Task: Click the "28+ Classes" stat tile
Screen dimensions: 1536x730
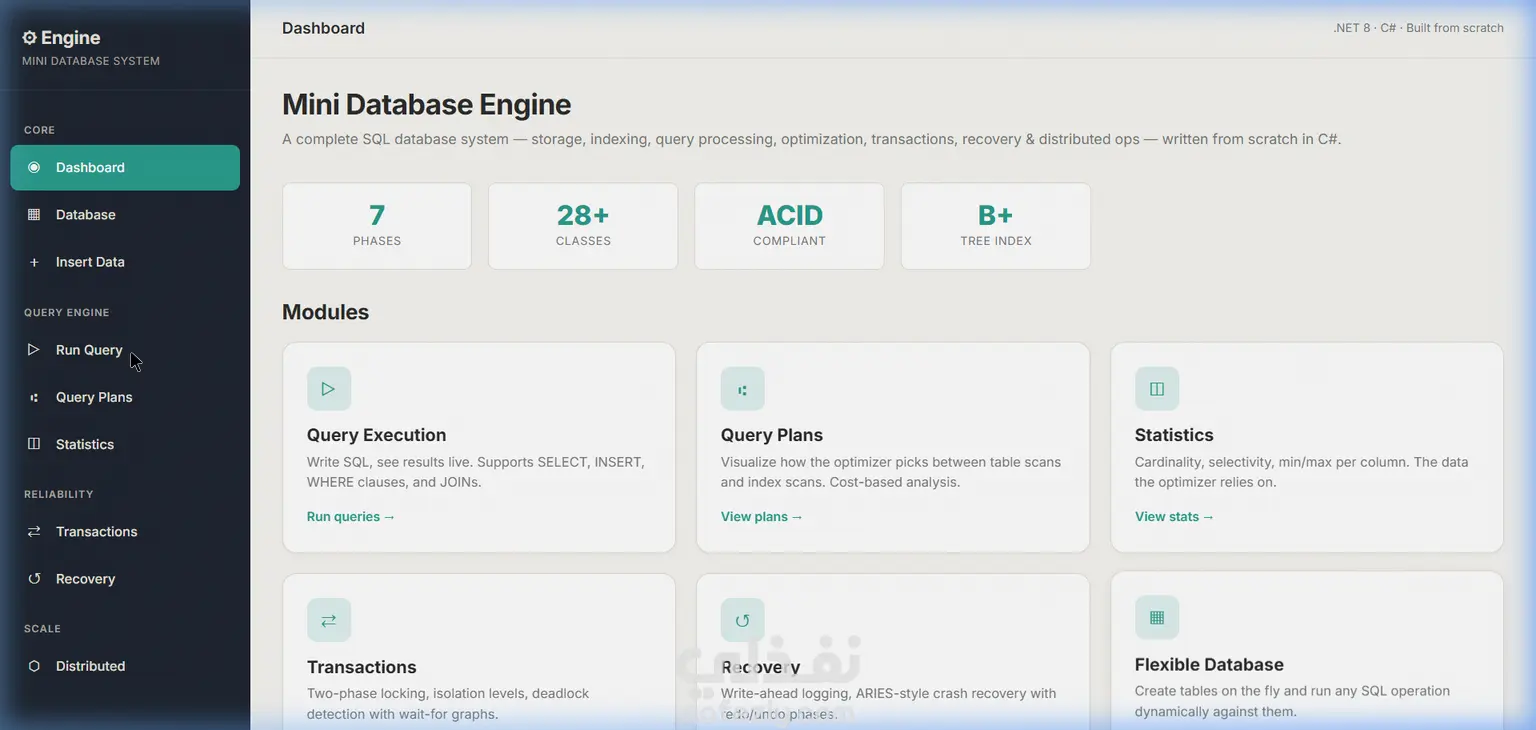Action: [x=583, y=226]
